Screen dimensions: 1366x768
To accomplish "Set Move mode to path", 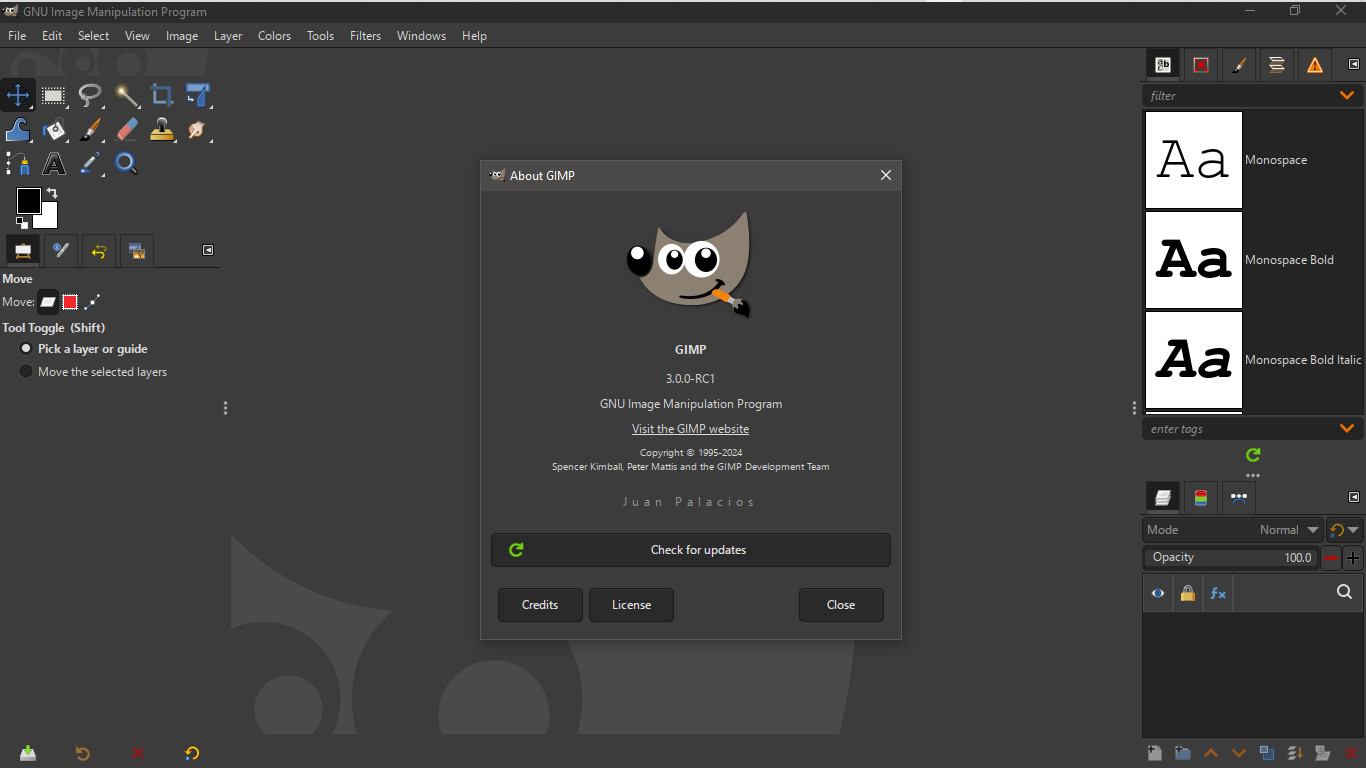I will (92, 301).
